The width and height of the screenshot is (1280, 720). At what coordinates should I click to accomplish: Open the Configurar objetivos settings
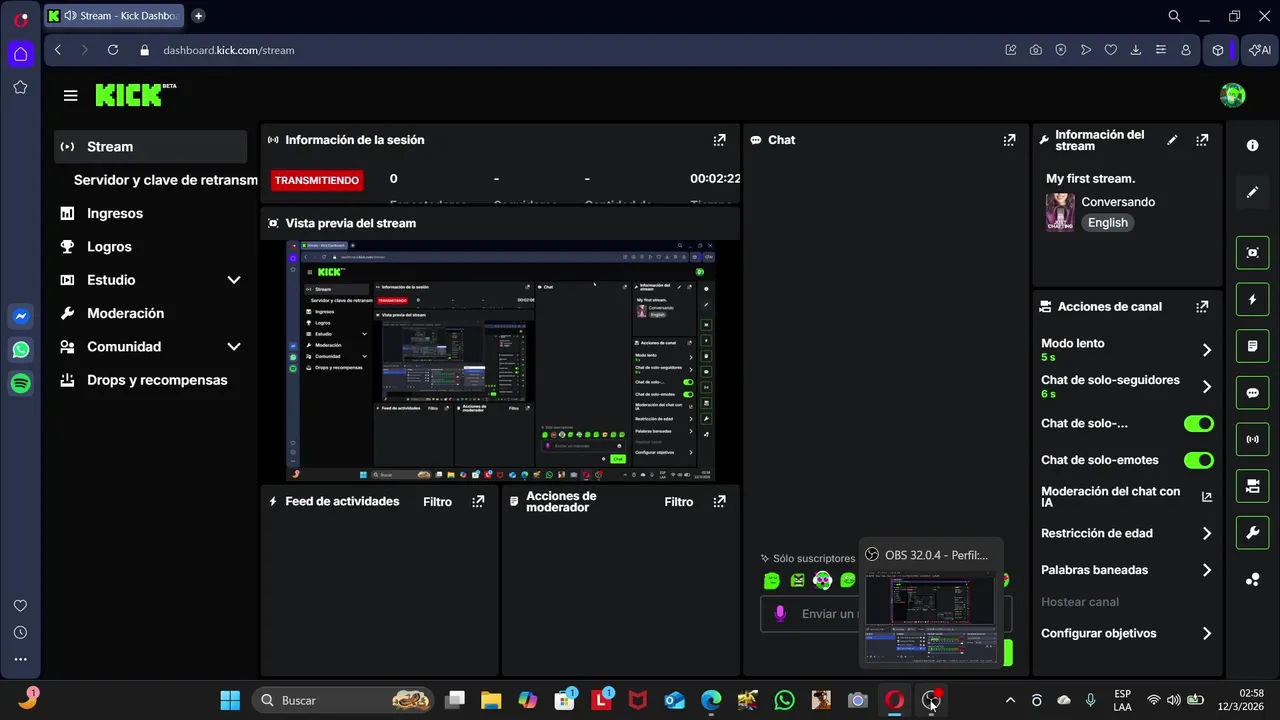pos(1127,633)
